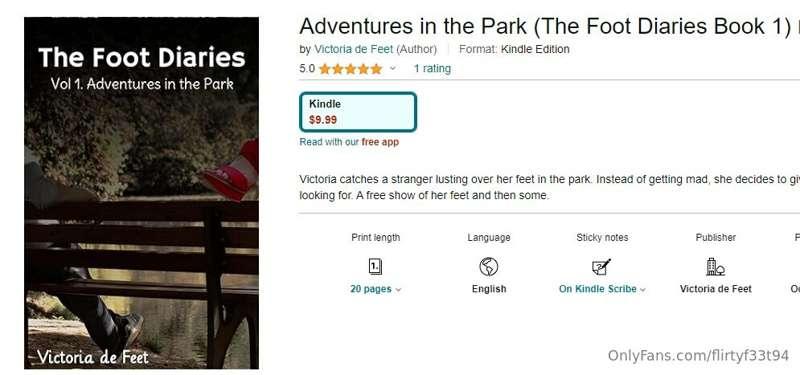Expand the On Kindle Scribe dropdown

[x=602, y=289]
